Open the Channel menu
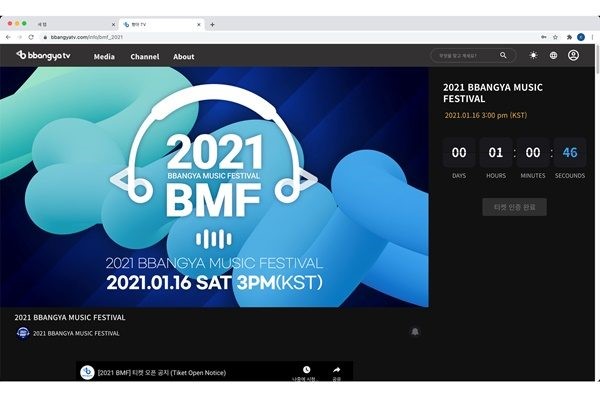This screenshot has height=400, width=600. click(x=144, y=57)
